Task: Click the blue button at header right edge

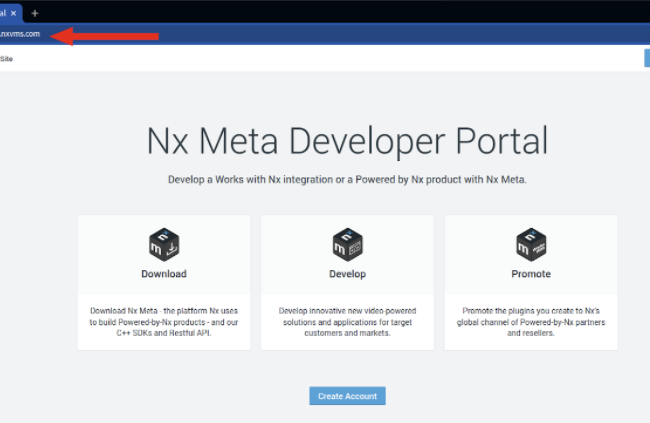Action: (647, 58)
